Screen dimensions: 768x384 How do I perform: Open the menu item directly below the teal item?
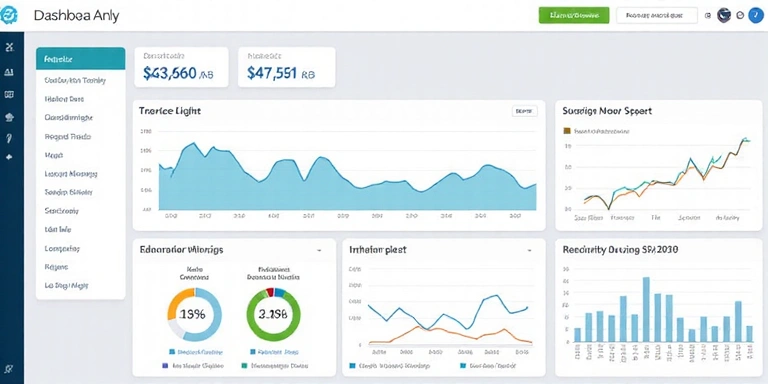(75, 80)
